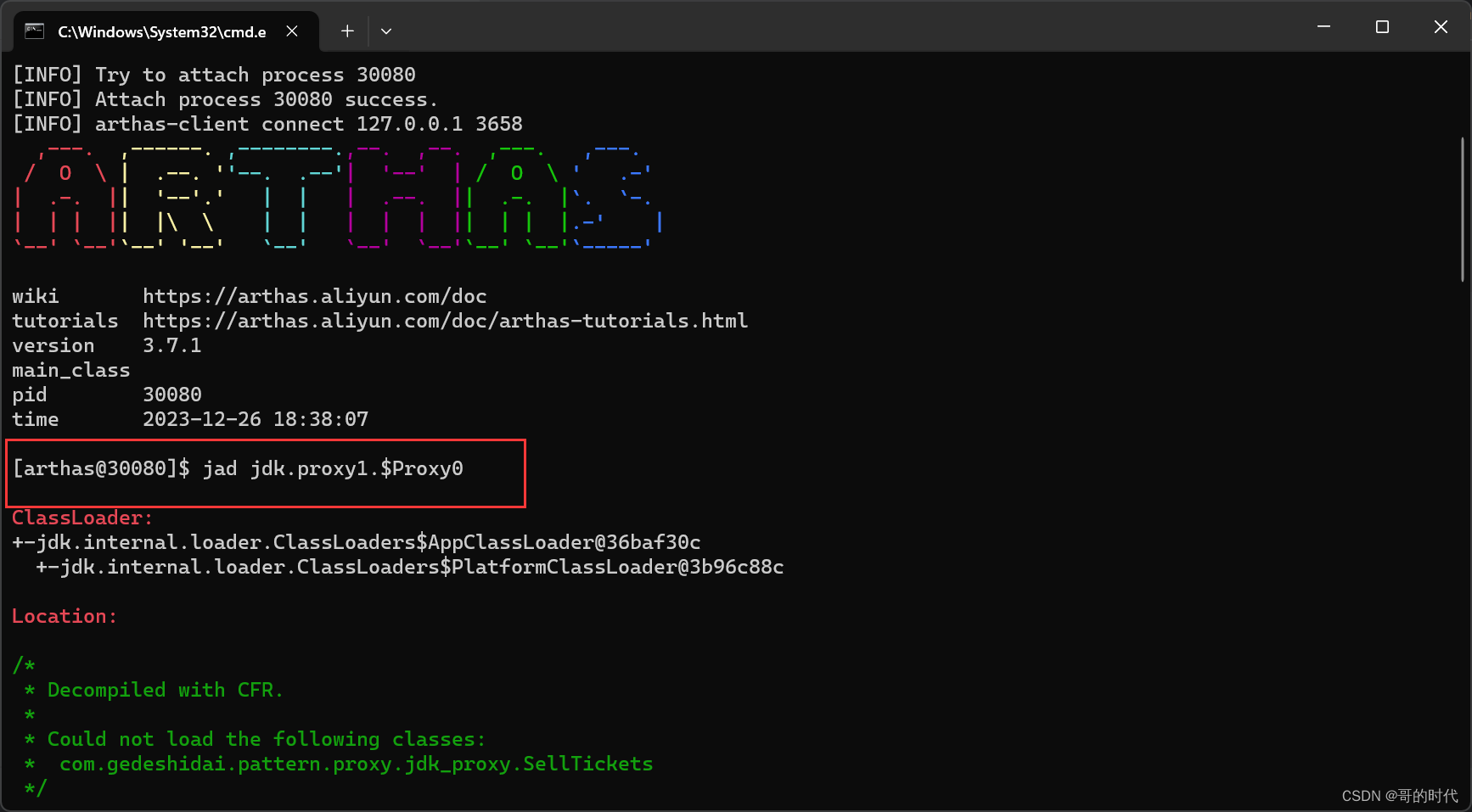Click the SellTickets class name in comment

587,764
